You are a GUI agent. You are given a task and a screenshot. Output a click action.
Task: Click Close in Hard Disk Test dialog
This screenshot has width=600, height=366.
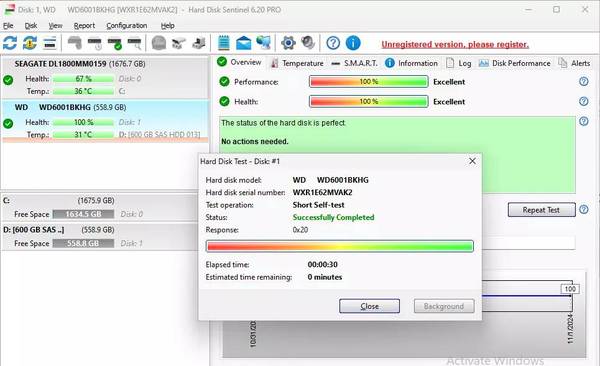point(369,306)
